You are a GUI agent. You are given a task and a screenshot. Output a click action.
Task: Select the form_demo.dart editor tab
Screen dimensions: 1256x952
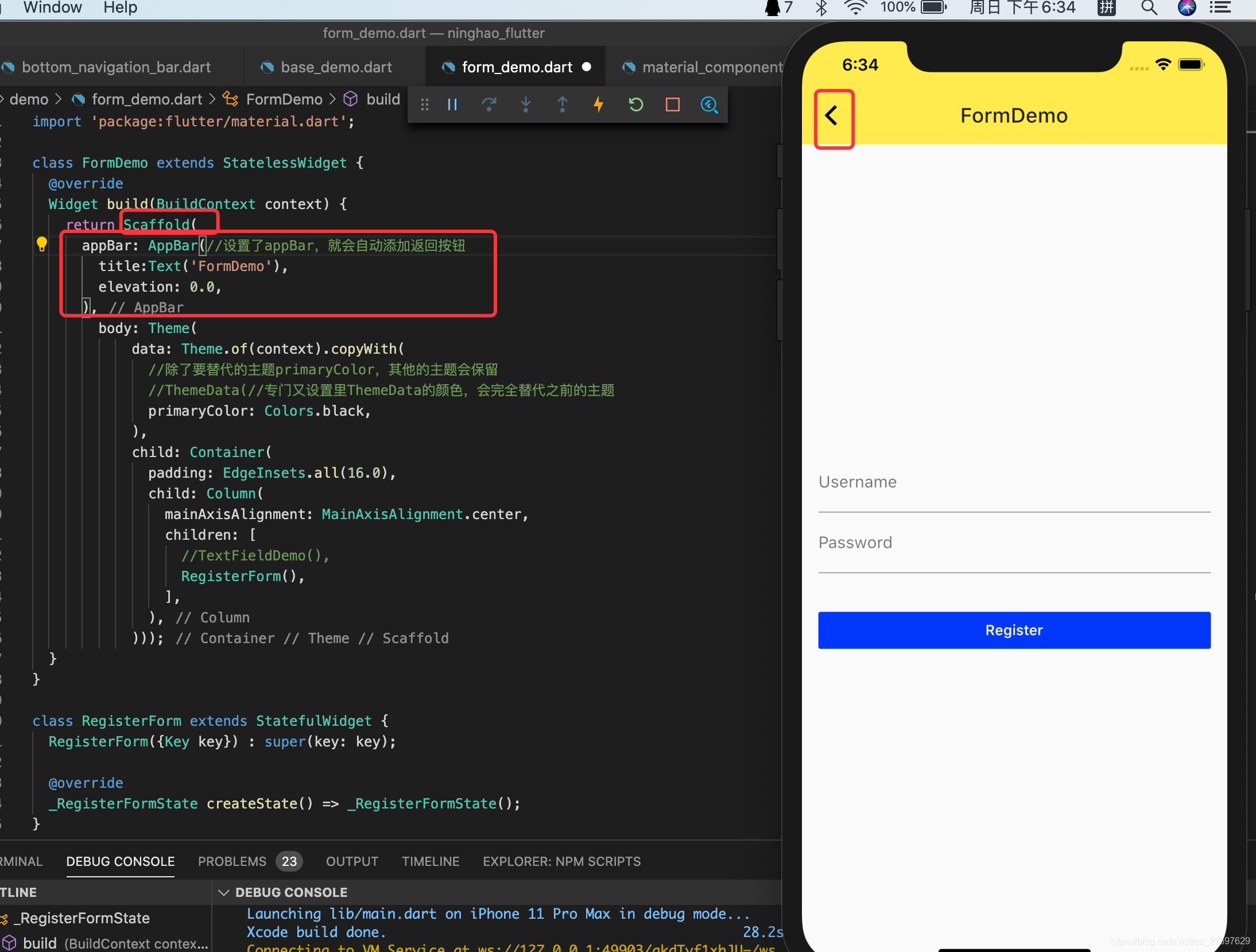pyautogui.click(x=516, y=67)
